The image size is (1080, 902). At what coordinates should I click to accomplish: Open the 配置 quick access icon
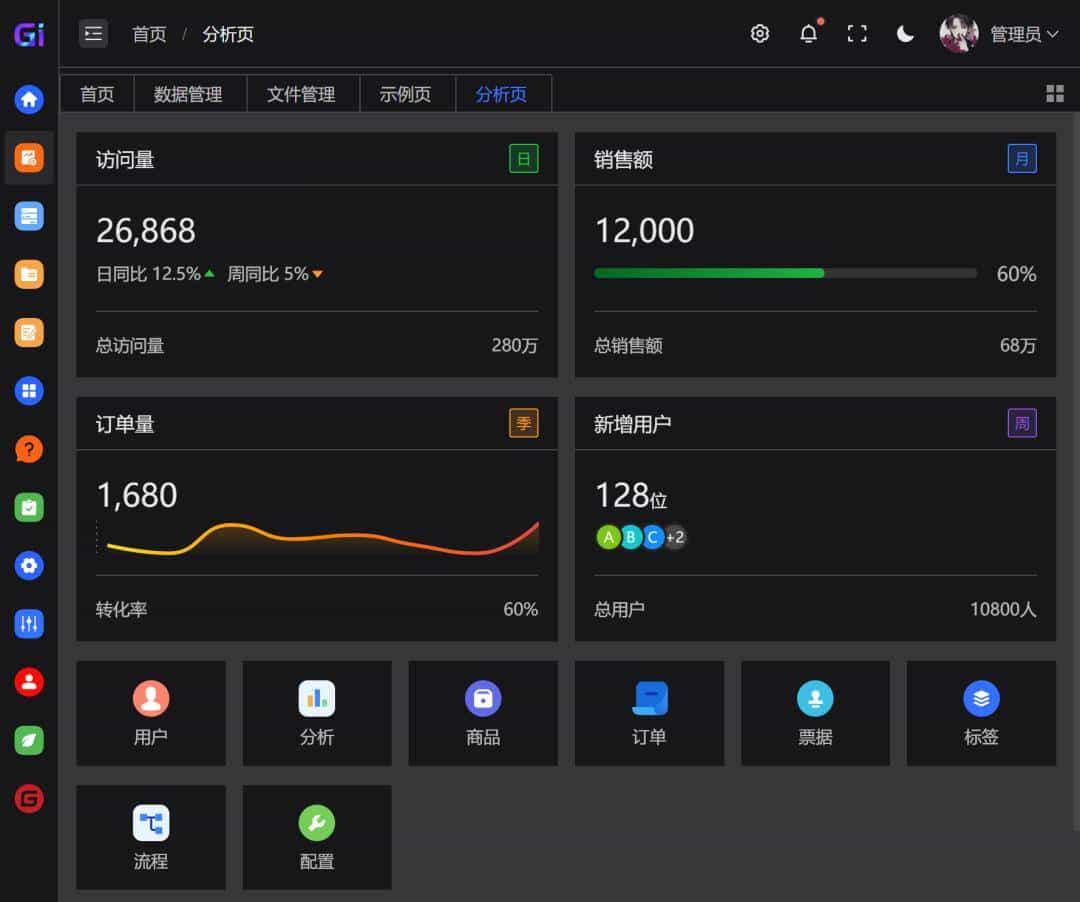click(x=316, y=838)
